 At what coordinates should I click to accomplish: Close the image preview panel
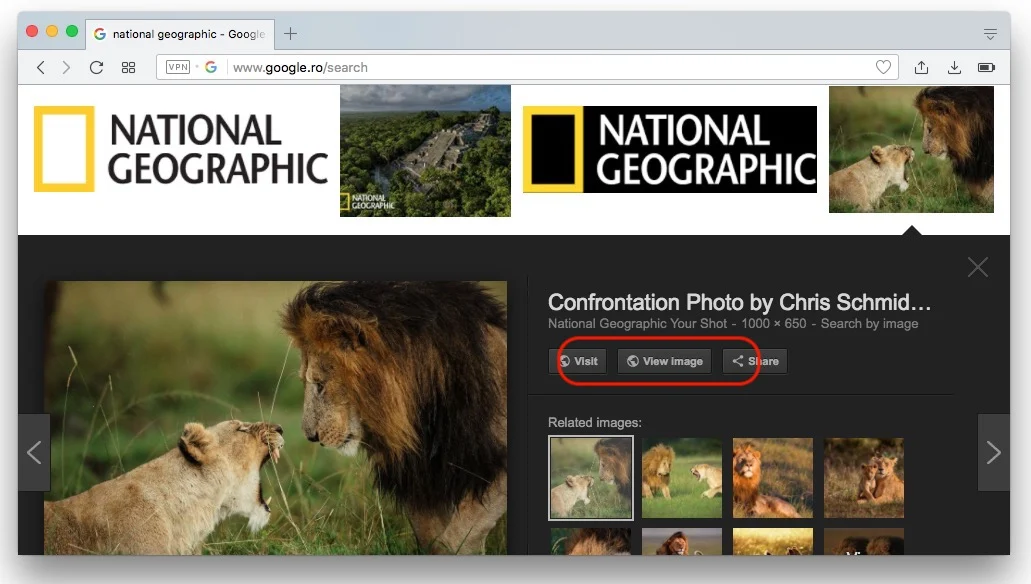[977, 267]
